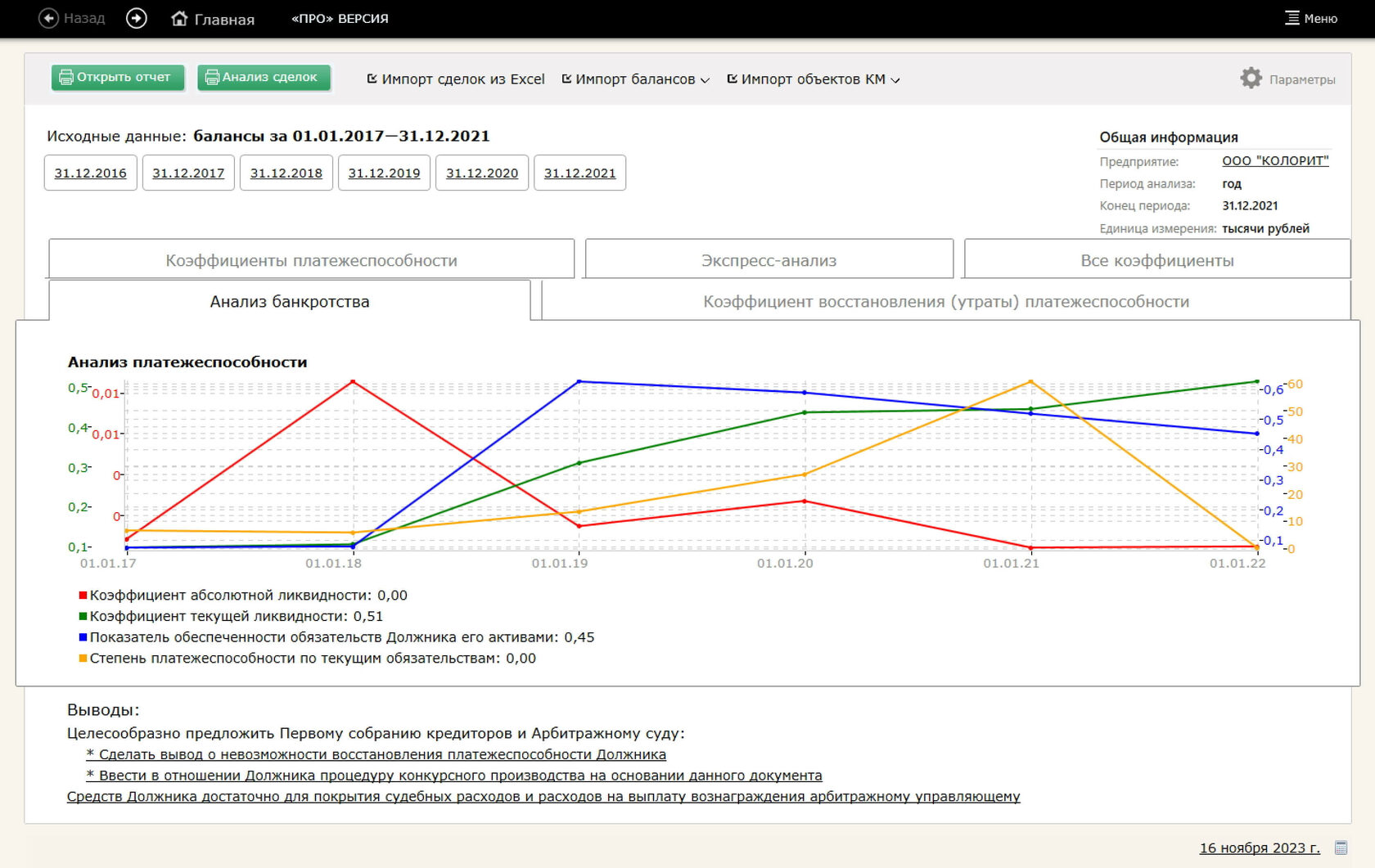Viewport: 1375px width, 868px height.
Task: Open the conclusion about impossibility of restoring solvency
Action: tap(376, 754)
